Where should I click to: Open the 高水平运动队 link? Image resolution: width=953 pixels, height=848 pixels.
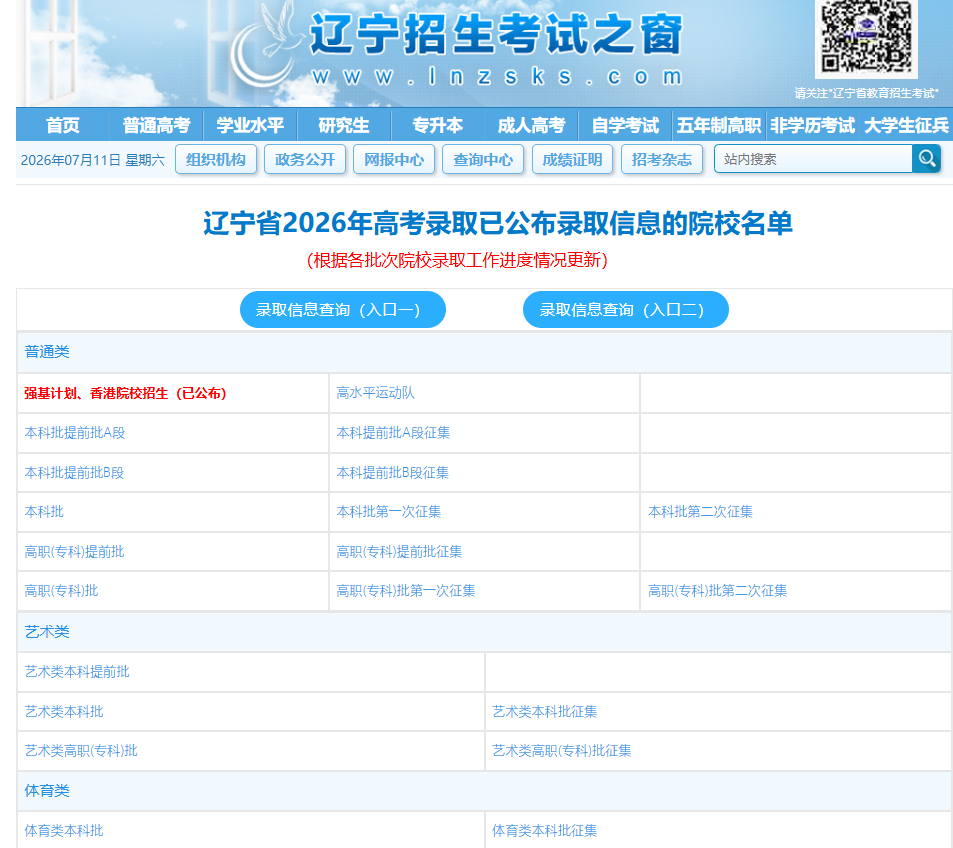(x=376, y=393)
